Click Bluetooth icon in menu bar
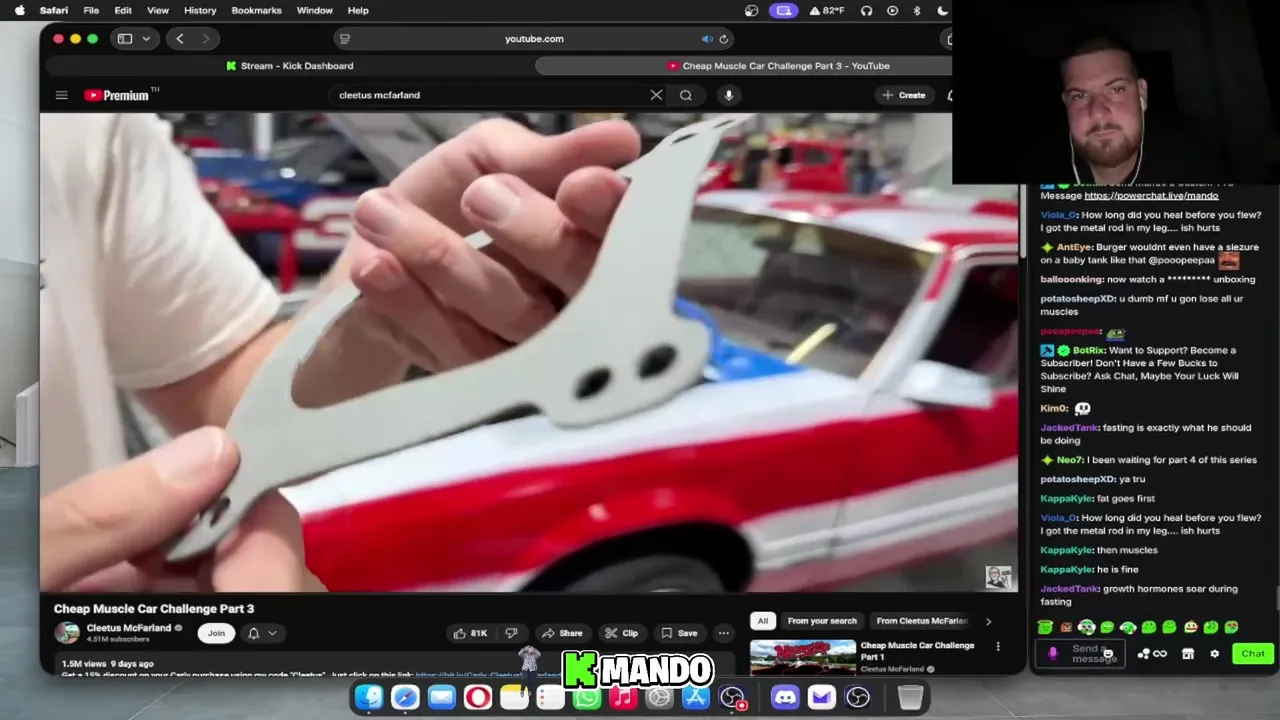This screenshot has height=720, width=1280. [x=917, y=10]
